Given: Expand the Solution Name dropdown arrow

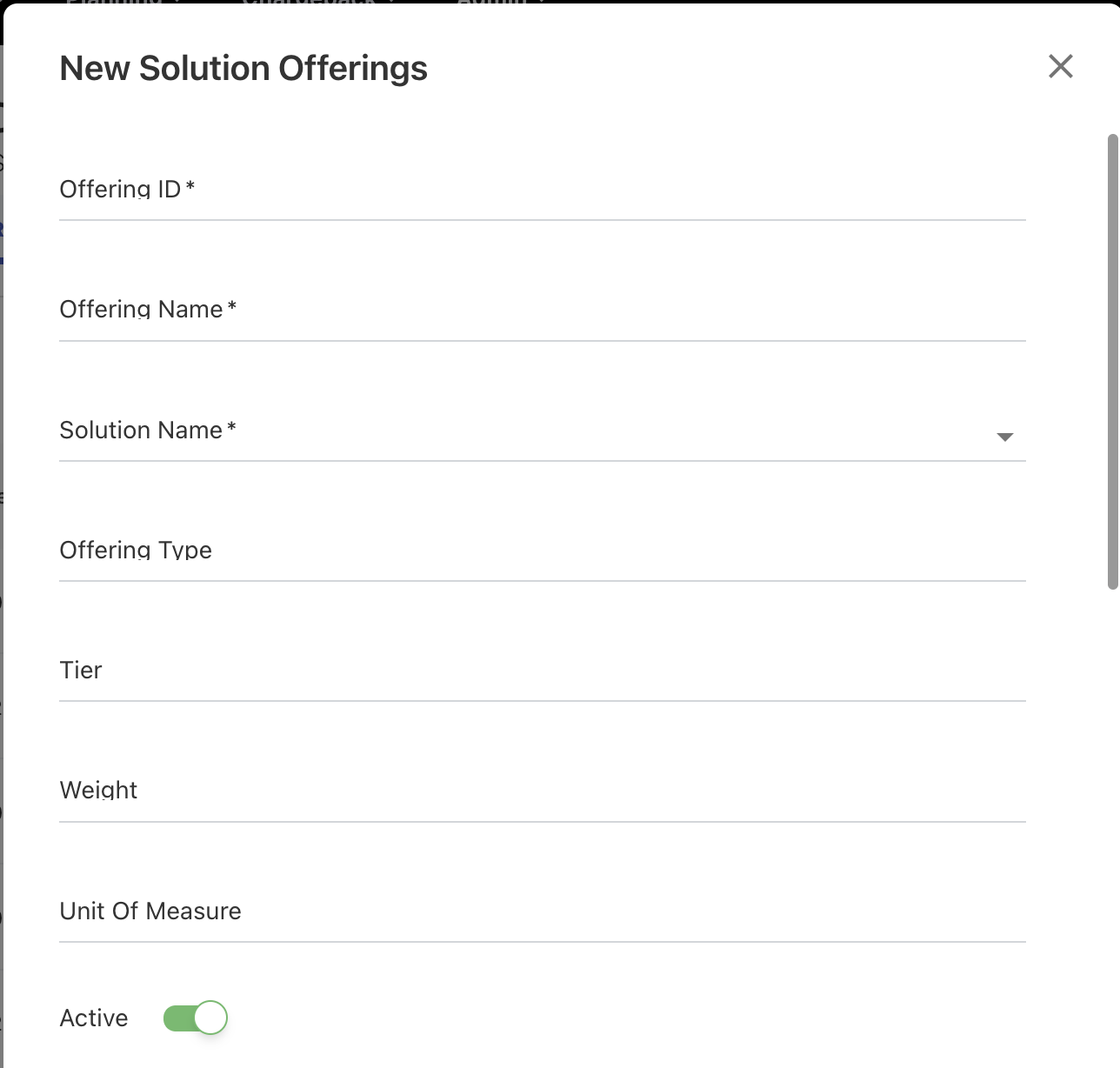Looking at the screenshot, I should coord(1004,437).
